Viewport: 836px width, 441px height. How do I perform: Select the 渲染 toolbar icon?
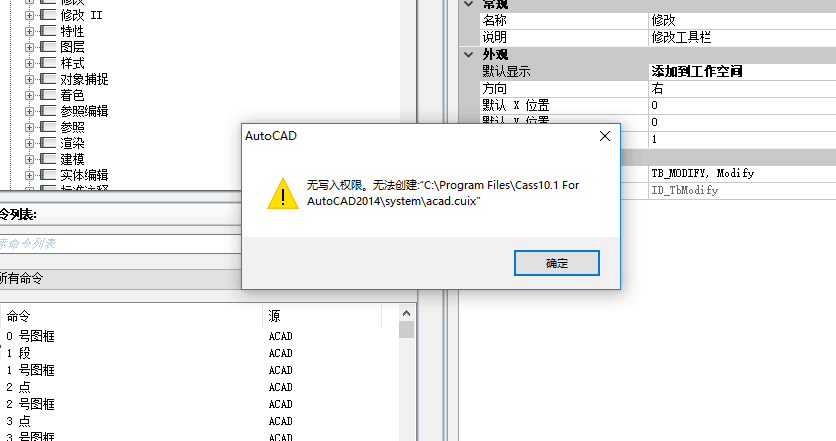tap(48, 143)
